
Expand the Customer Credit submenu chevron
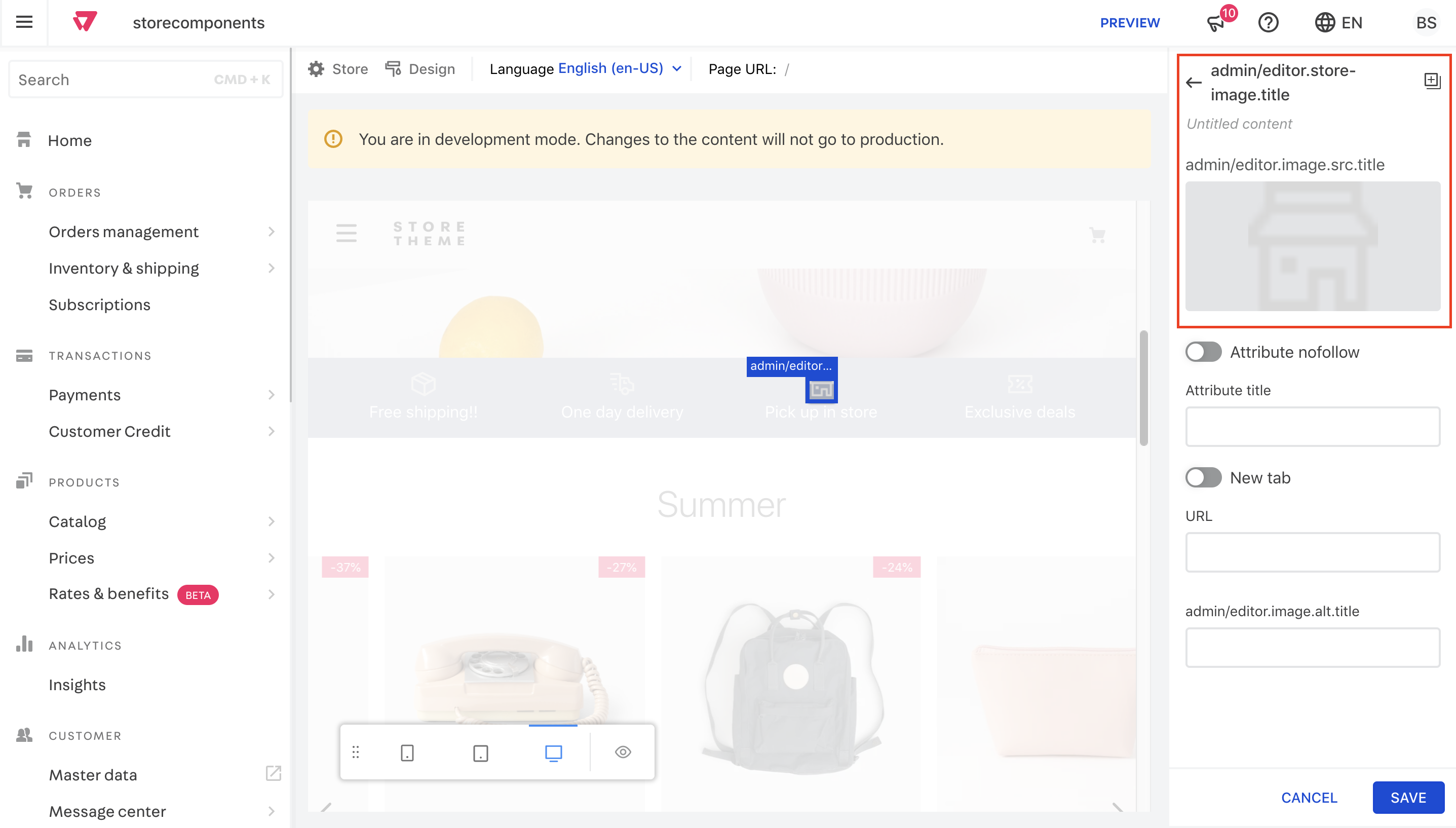pyautogui.click(x=271, y=431)
